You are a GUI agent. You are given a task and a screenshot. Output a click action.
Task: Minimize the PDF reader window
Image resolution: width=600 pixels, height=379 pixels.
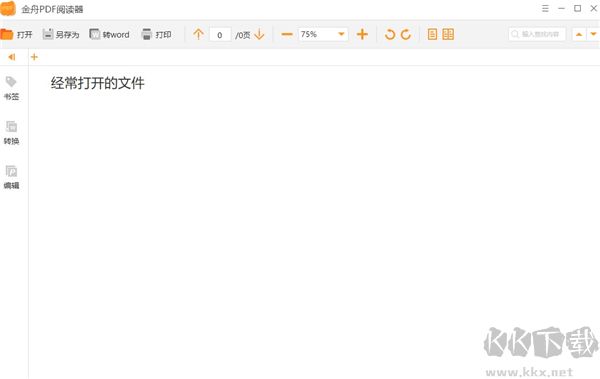tap(561, 8)
